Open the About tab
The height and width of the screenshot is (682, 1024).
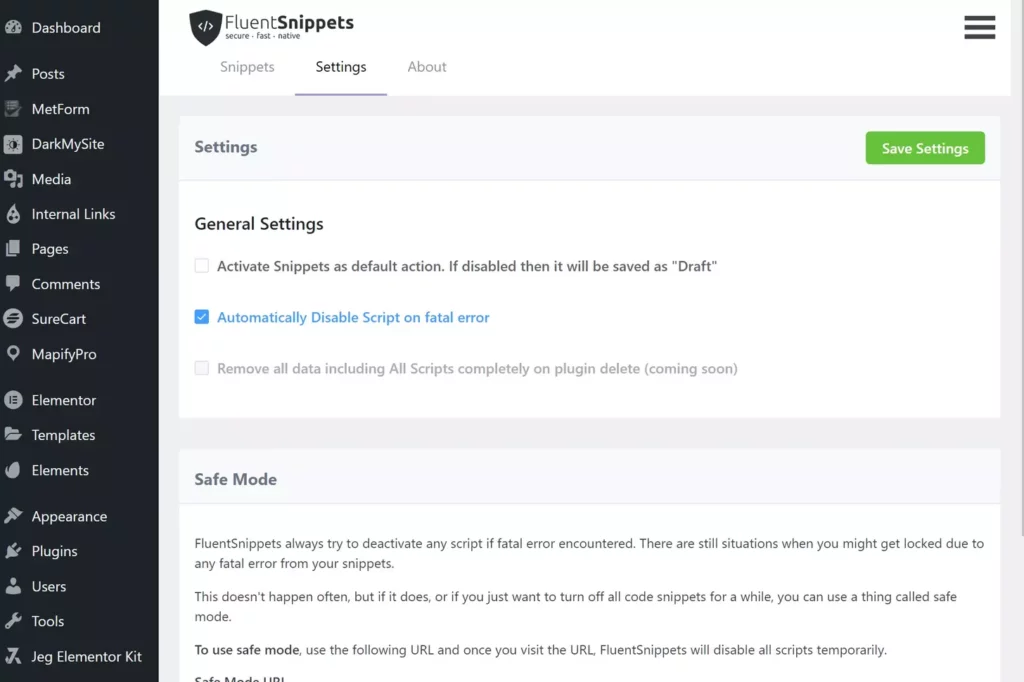tap(426, 66)
